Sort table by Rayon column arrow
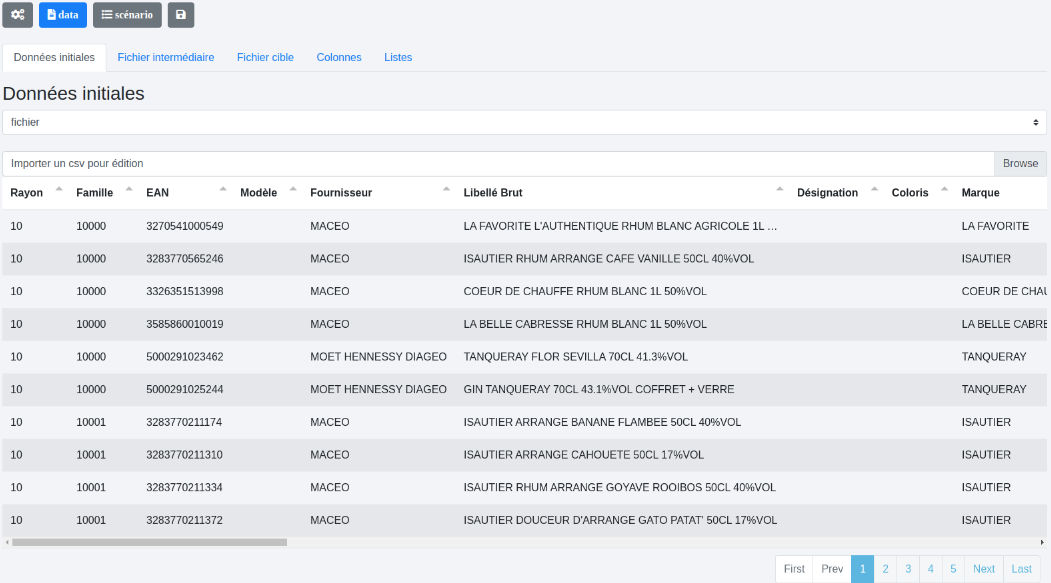The image size is (1051, 583). pyautogui.click(x=58, y=189)
